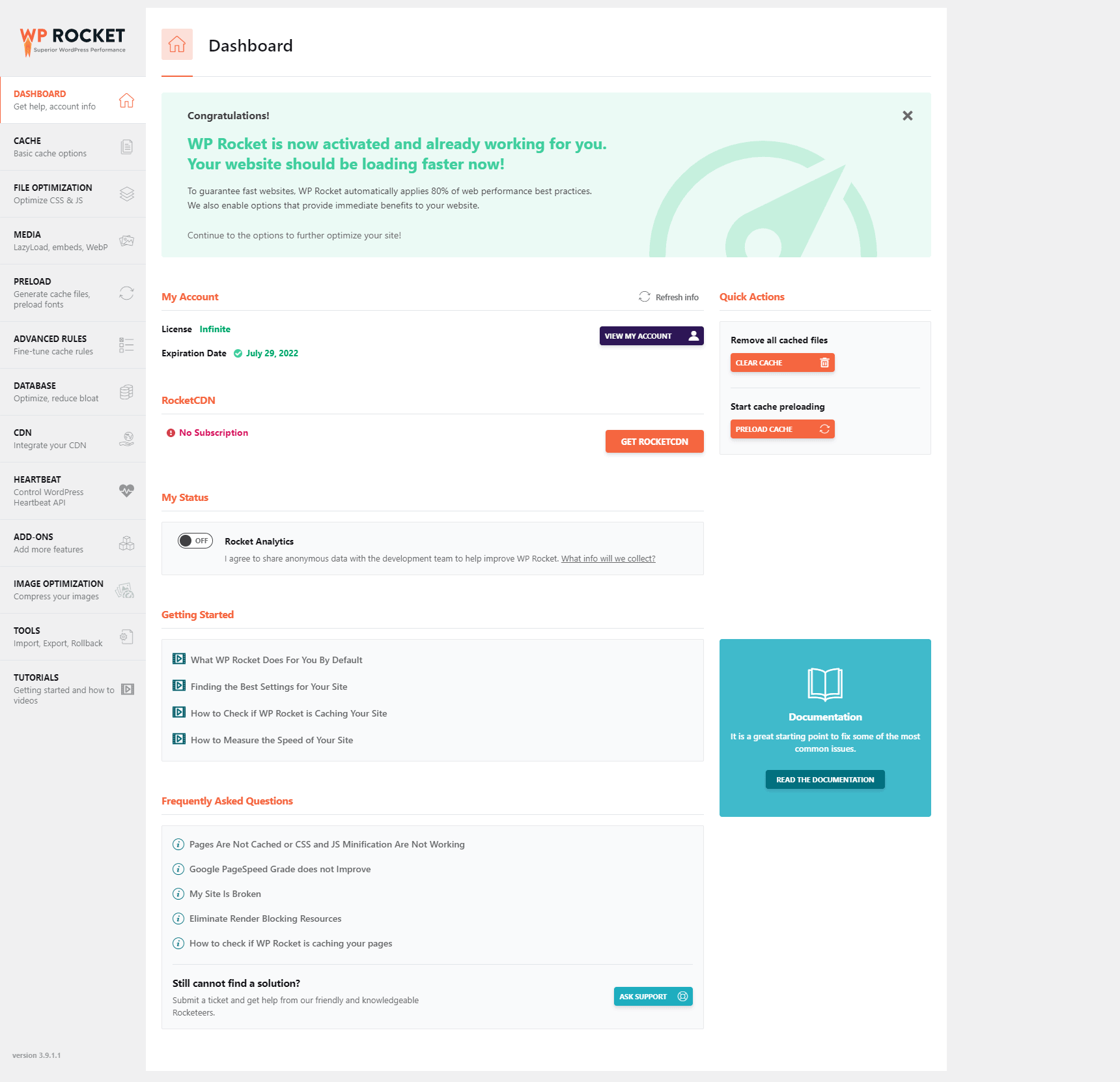Go to the Media settings tab
The width and height of the screenshot is (1120, 1082).
pos(73,241)
